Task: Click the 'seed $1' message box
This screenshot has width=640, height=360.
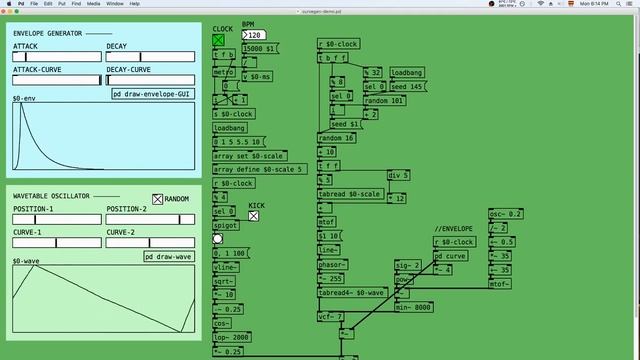Action: click(x=346, y=124)
